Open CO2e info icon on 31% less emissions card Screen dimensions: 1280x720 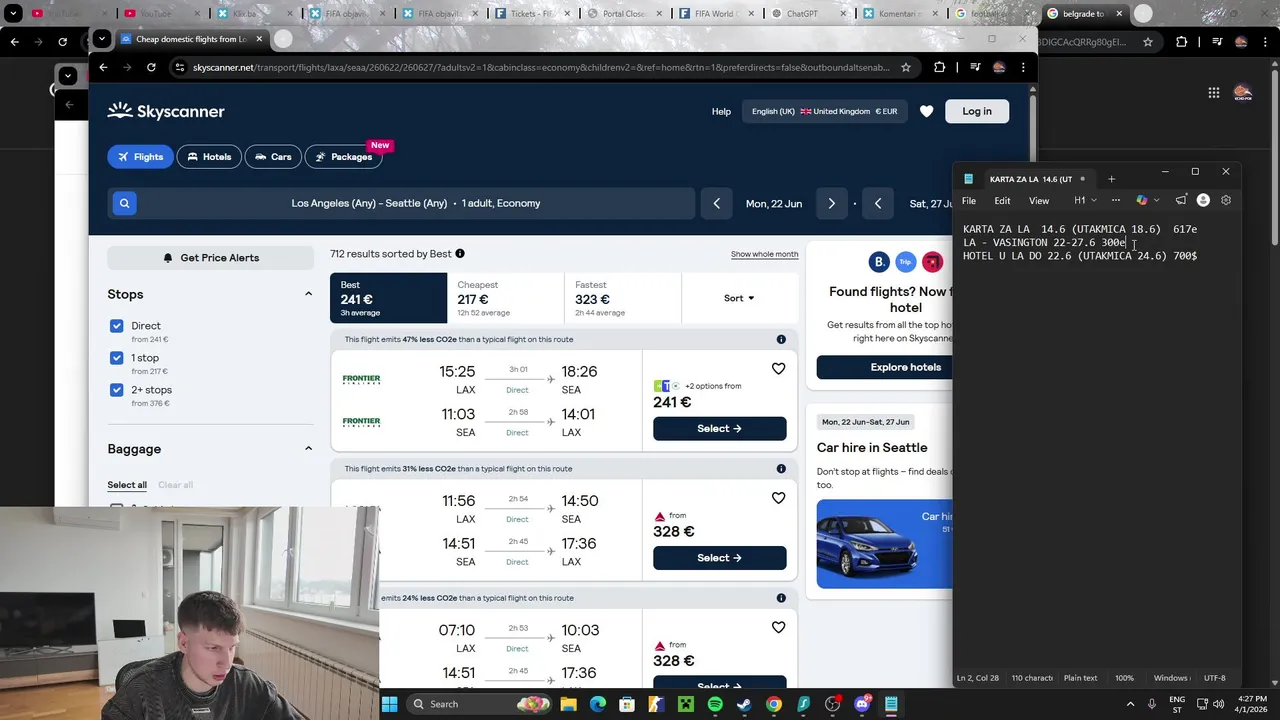point(781,469)
